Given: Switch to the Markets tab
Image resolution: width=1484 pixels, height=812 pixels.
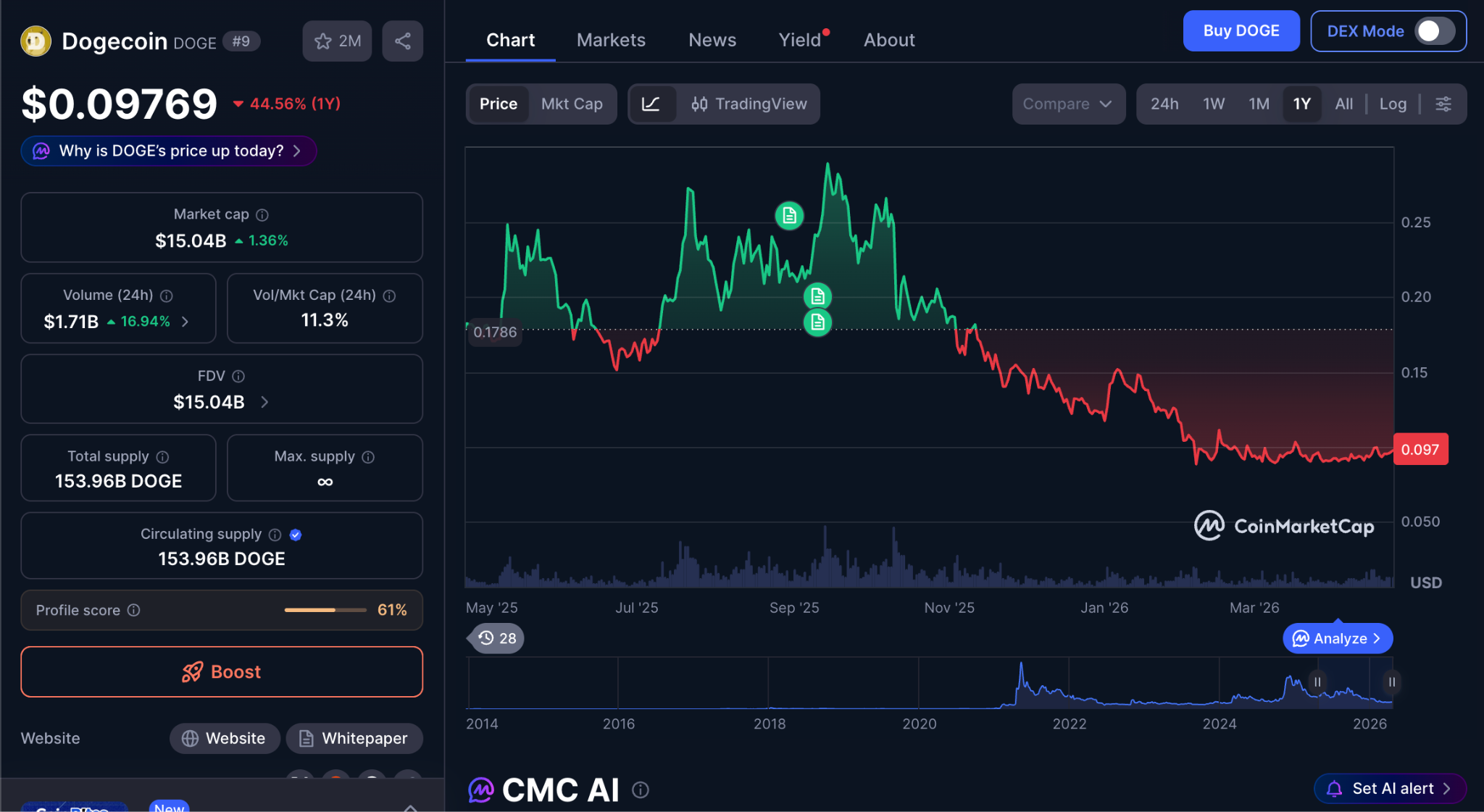Looking at the screenshot, I should coord(610,41).
